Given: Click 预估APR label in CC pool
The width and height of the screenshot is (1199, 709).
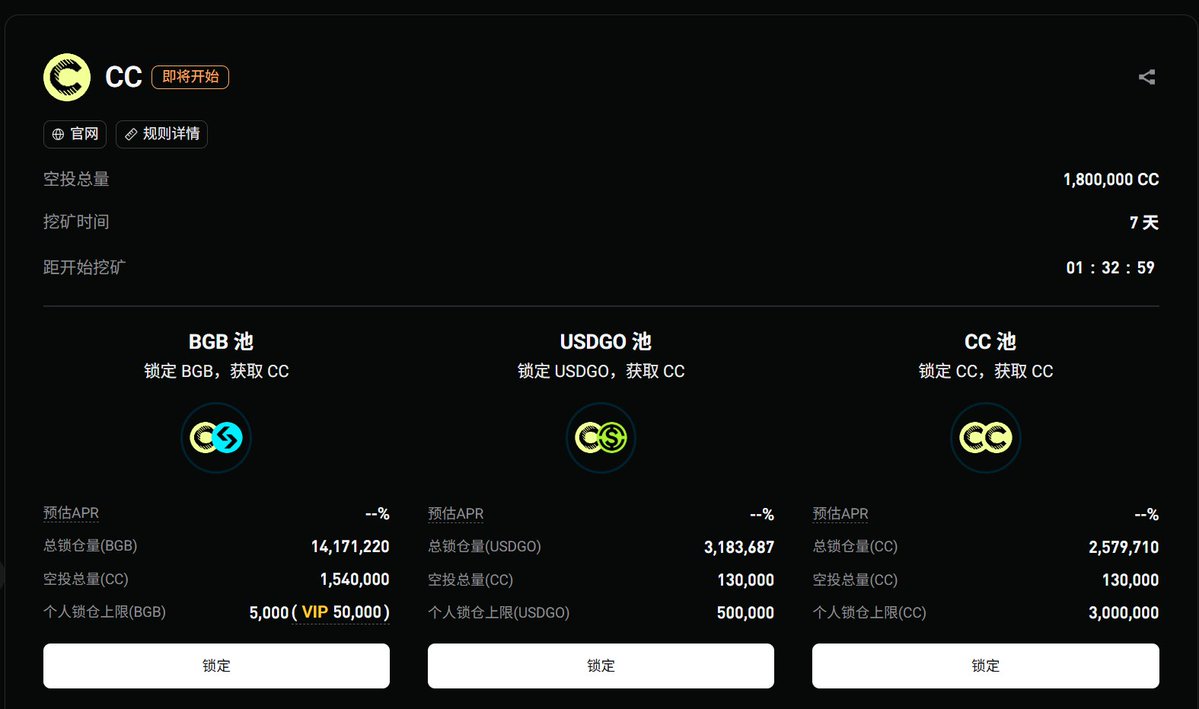Looking at the screenshot, I should 840,513.
